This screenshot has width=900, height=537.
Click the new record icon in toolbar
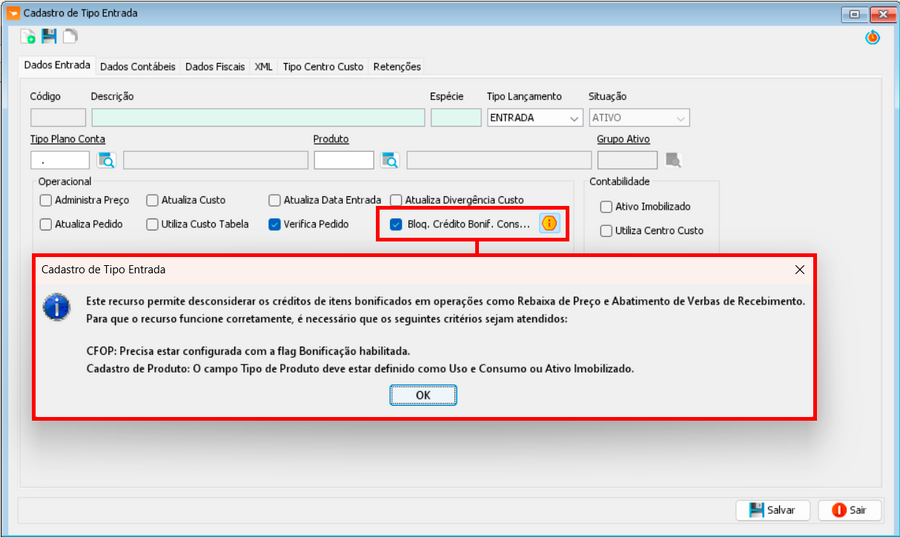click(x=28, y=37)
